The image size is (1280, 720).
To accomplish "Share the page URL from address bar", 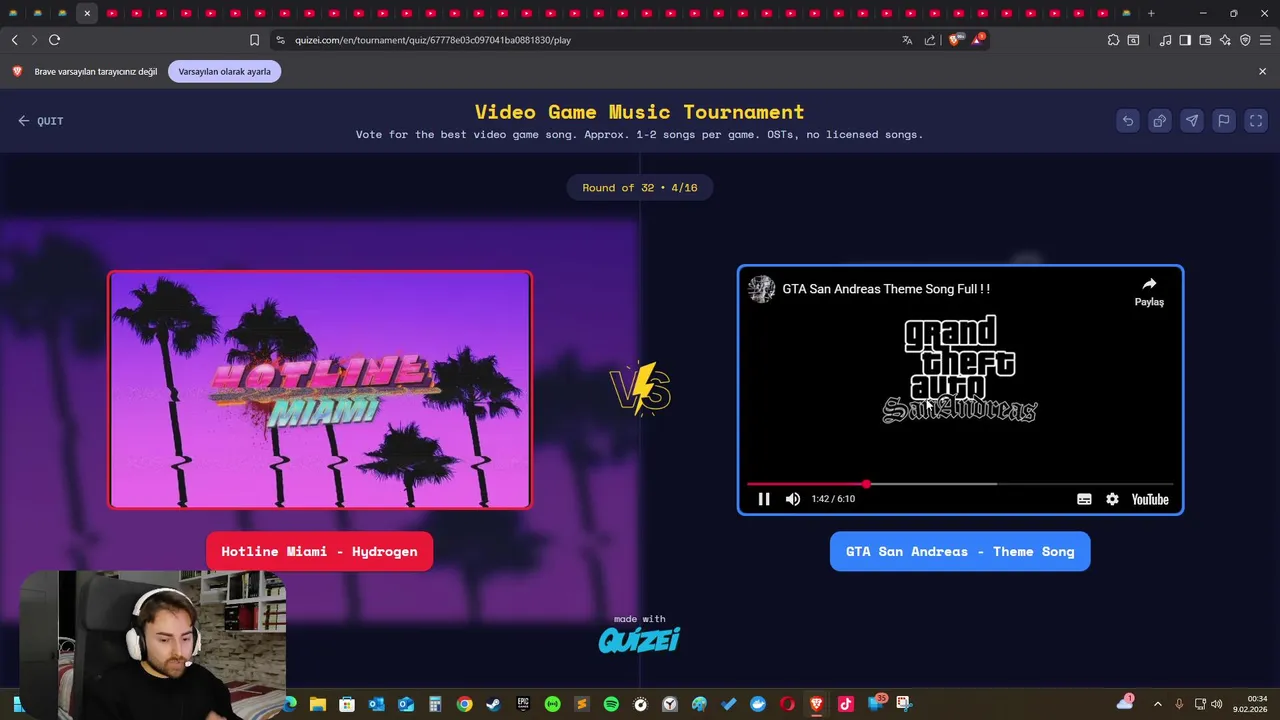I will (x=930, y=40).
